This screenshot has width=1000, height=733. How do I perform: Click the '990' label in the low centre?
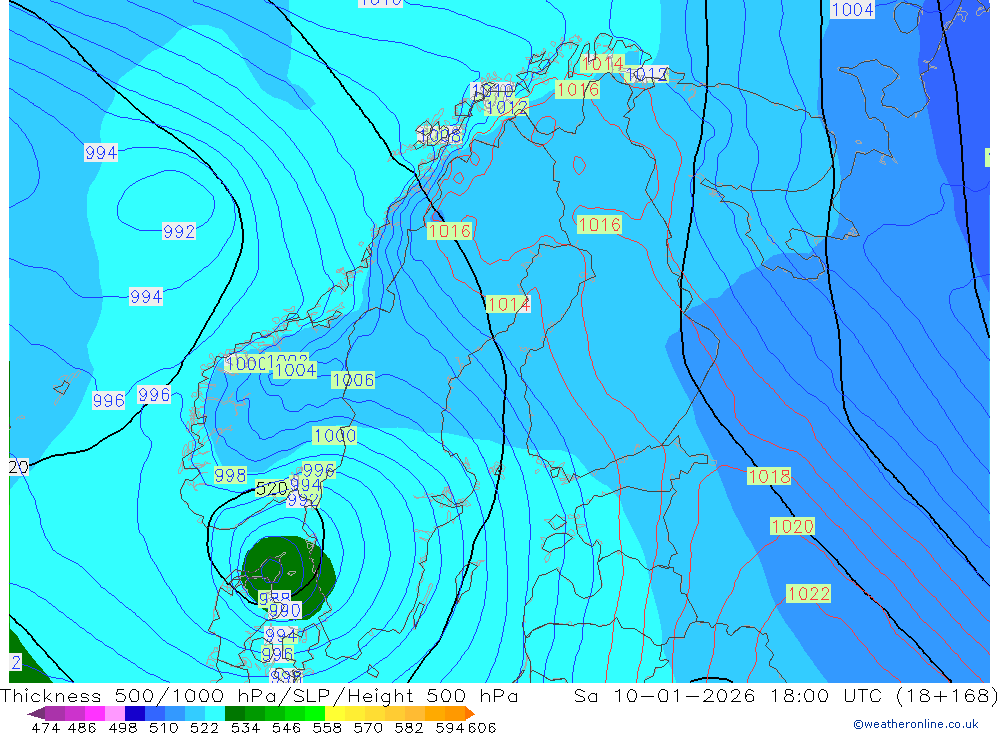tap(284, 611)
